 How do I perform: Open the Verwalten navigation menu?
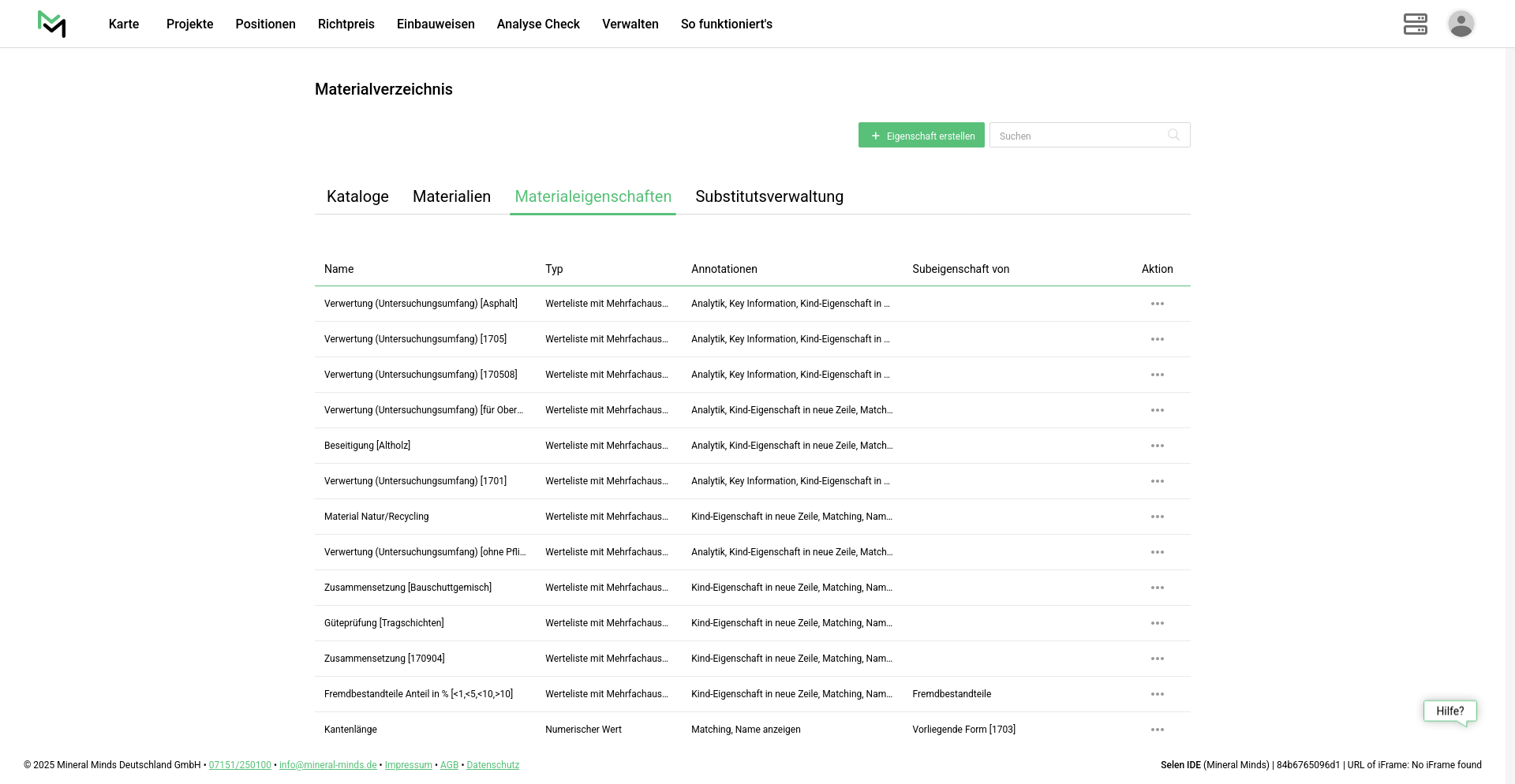pos(630,24)
